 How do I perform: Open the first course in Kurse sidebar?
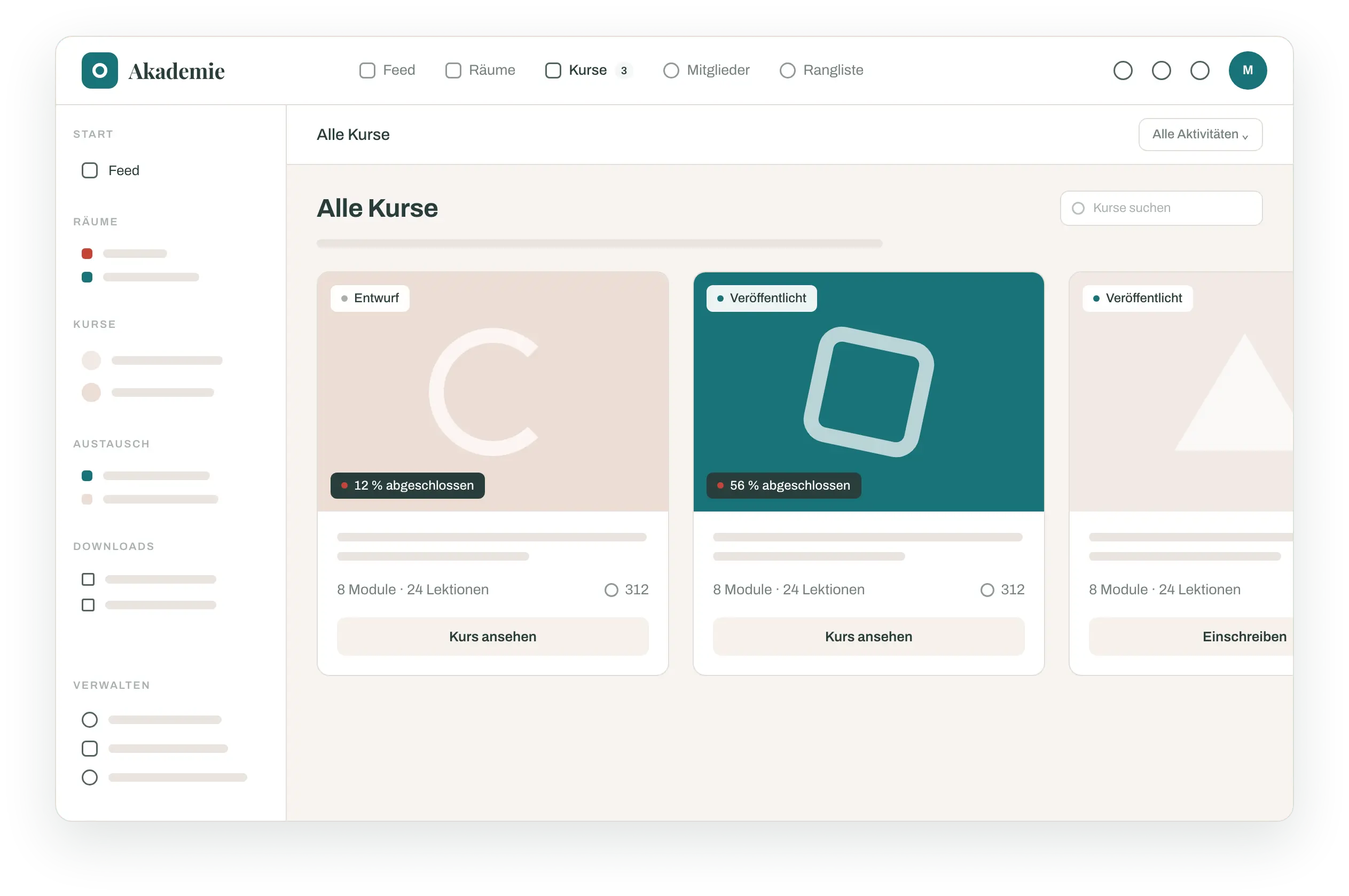tap(152, 360)
